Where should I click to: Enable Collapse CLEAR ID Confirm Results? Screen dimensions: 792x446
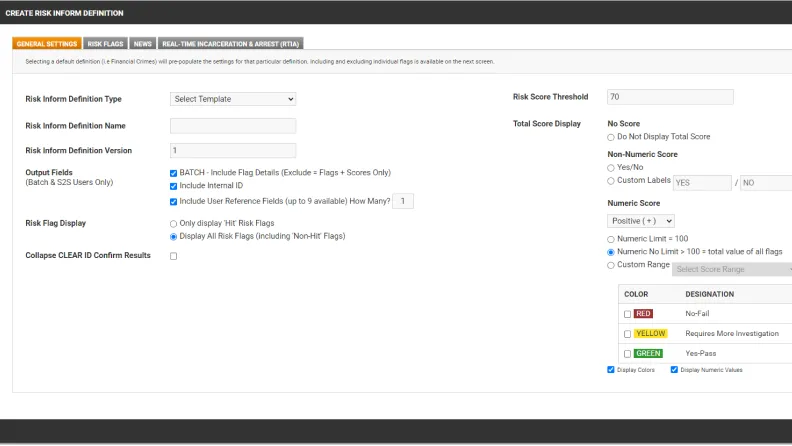pos(174,256)
